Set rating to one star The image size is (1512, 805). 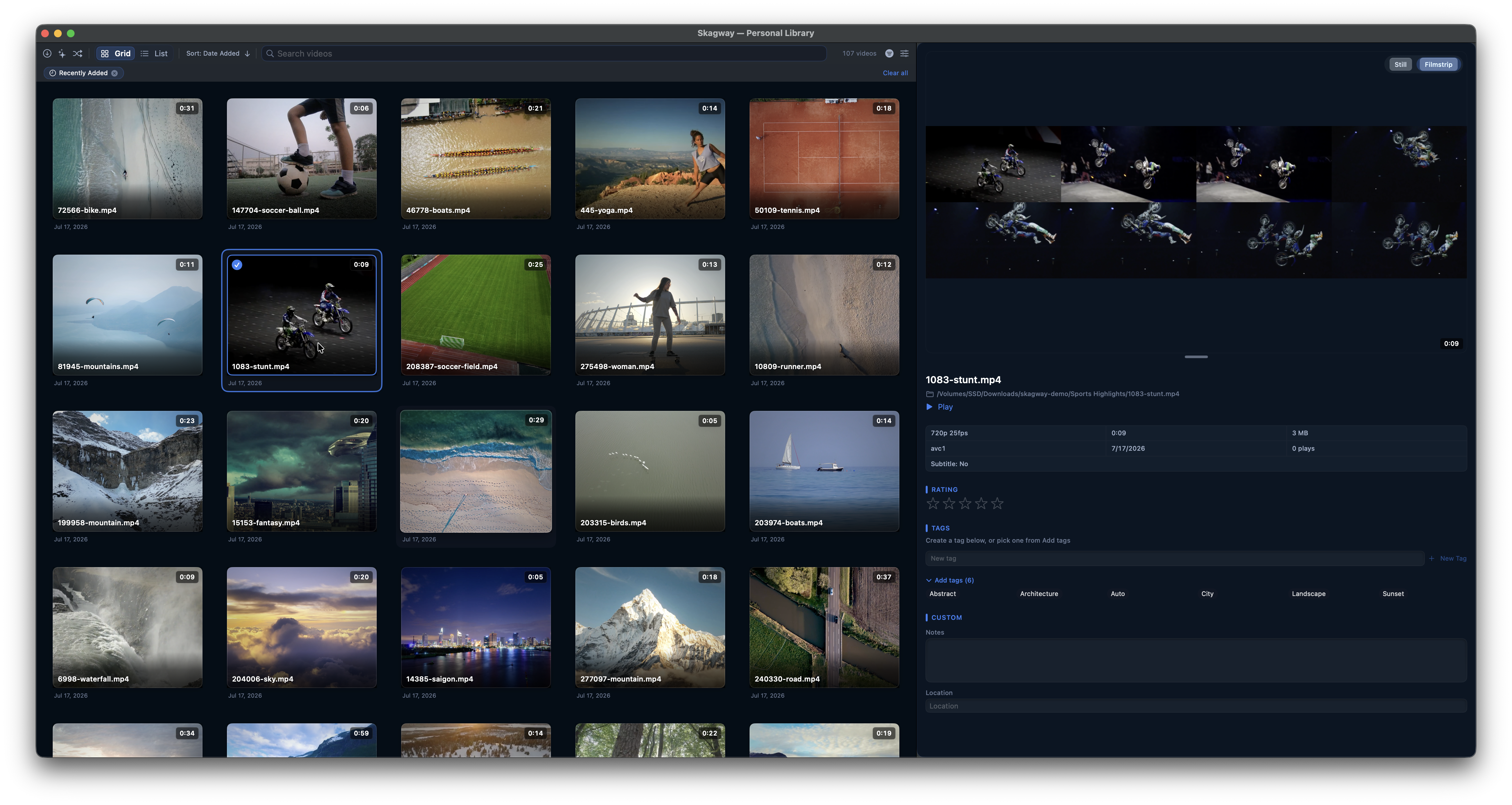pos(933,504)
